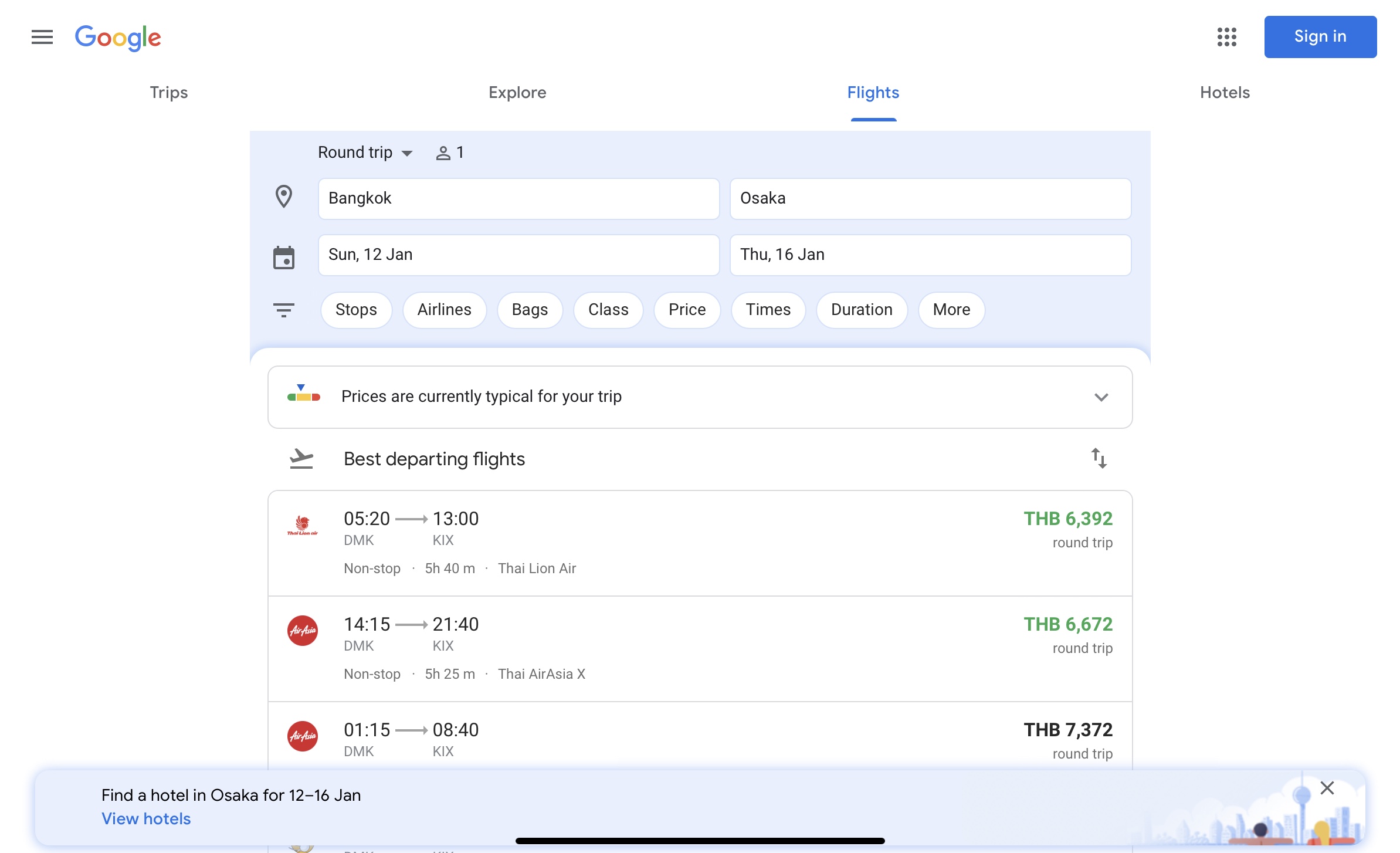Click the '5h 25 m' duration text

pyautogui.click(x=450, y=674)
